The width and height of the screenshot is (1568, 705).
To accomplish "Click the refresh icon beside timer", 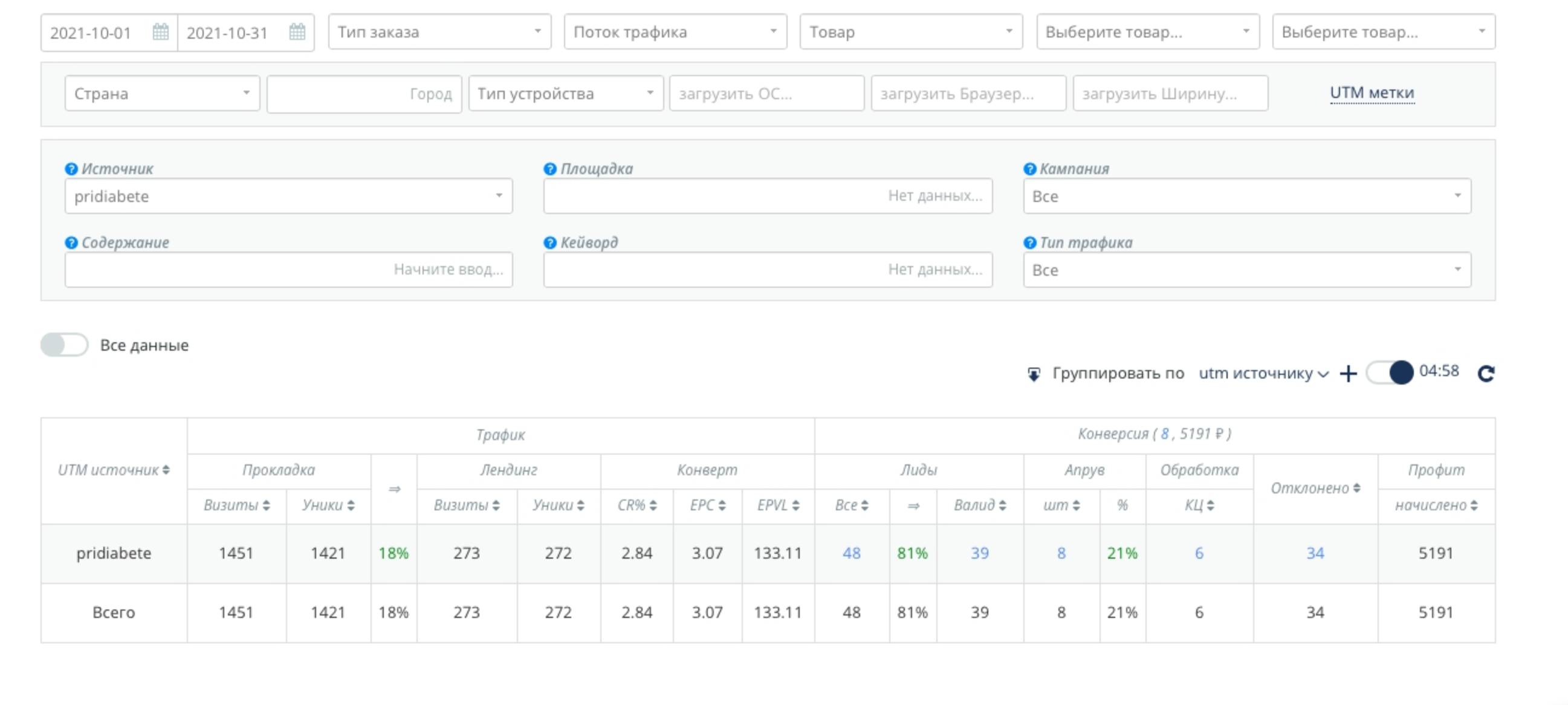I will click(x=1486, y=373).
